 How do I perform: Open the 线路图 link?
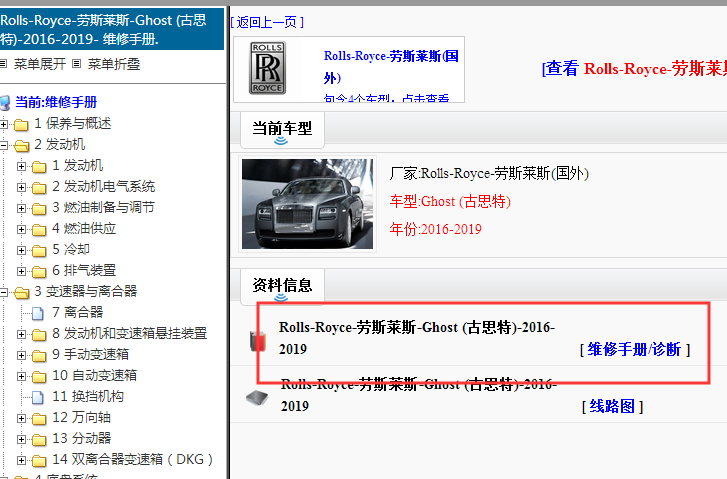pos(612,407)
